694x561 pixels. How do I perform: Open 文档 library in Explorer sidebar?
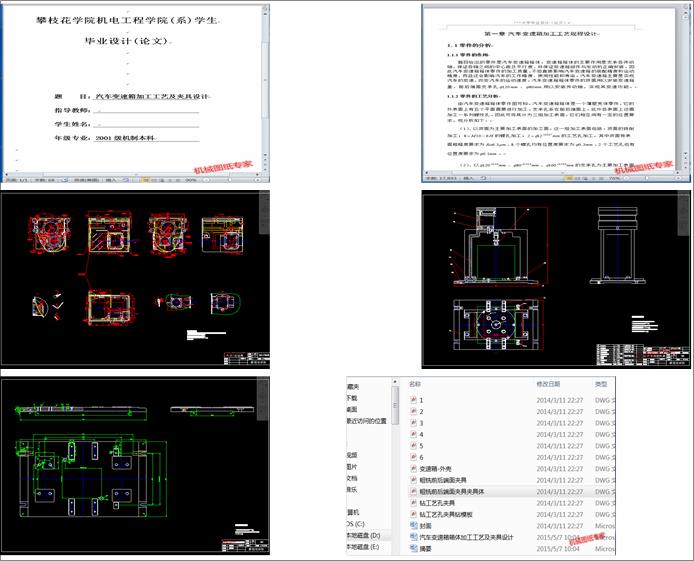click(x=352, y=478)
